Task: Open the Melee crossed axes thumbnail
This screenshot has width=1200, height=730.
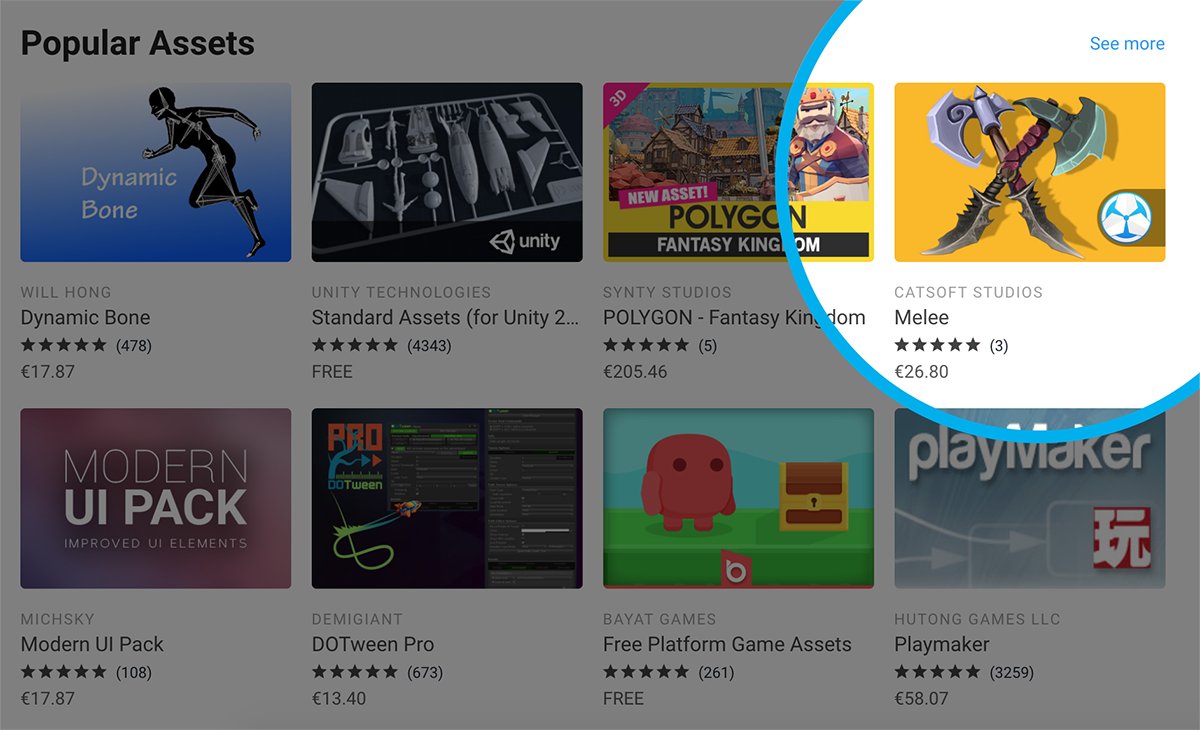Action: [1030, 172]
